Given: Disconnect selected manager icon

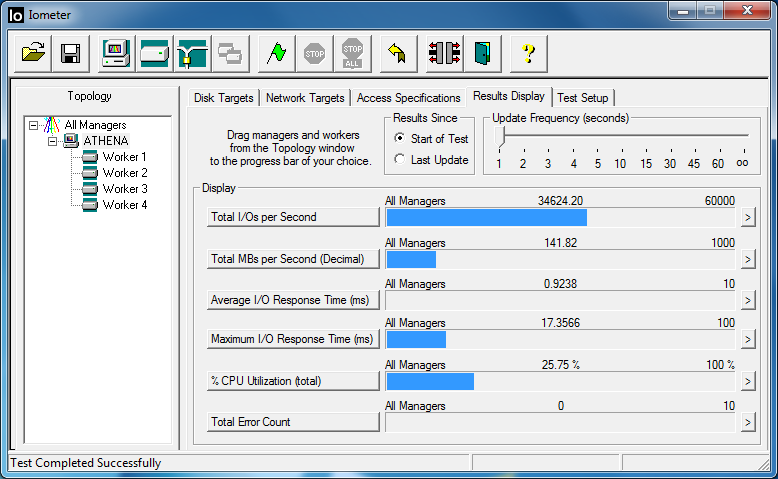Looking at the screenshot, I should [x=445, y=53].
